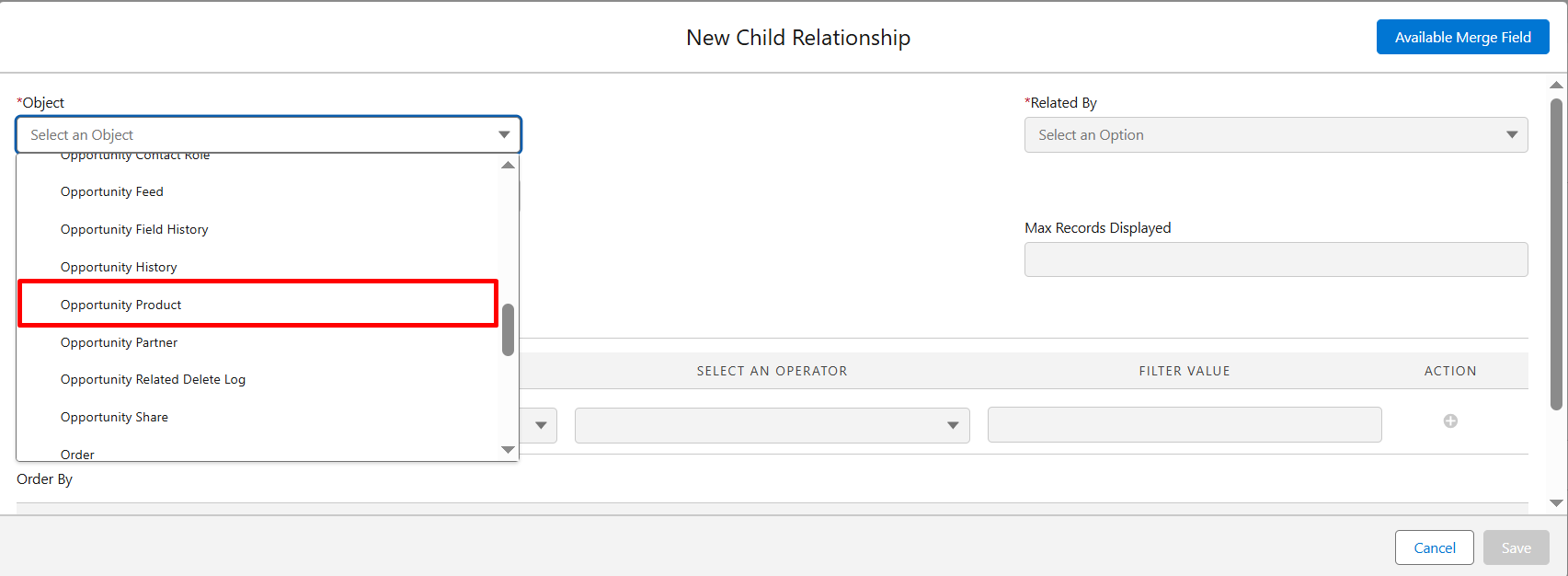
Task: Click into the Filter Value field
Action: (1184, 425)
